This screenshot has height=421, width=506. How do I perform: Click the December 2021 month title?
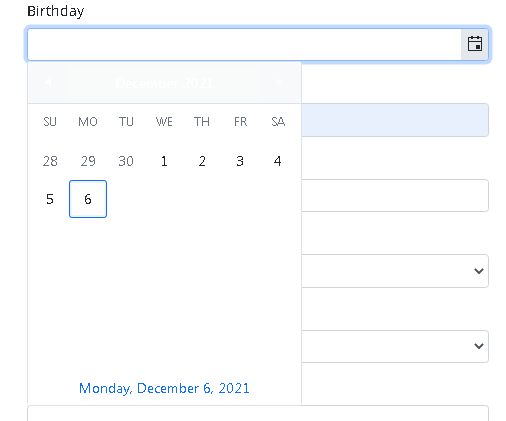(164, 83)
